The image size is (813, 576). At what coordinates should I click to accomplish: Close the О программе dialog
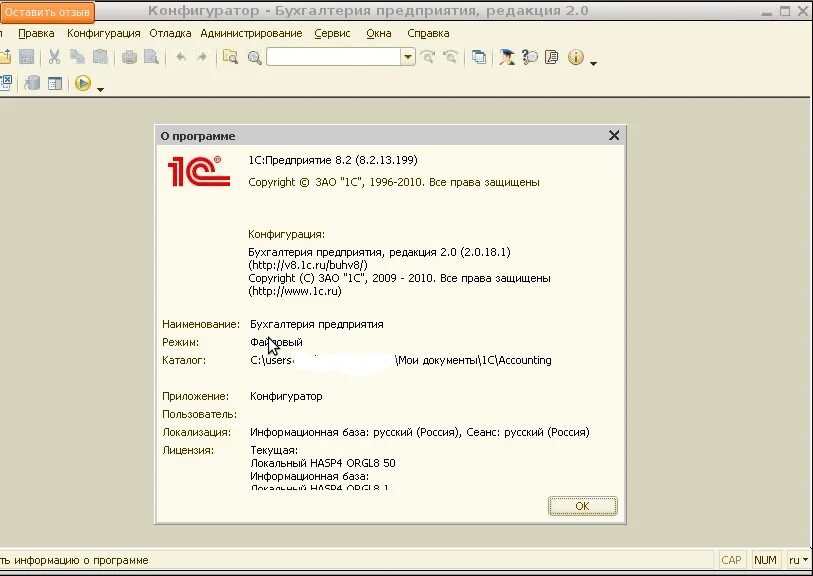coord(614,135)
